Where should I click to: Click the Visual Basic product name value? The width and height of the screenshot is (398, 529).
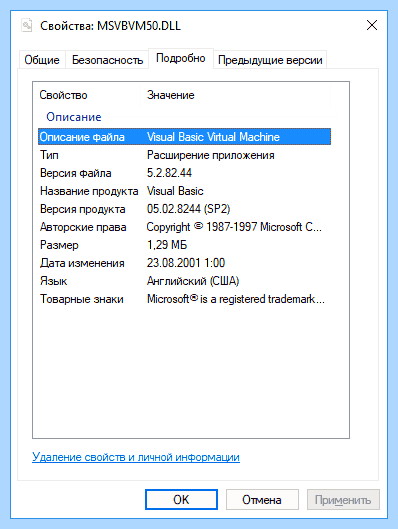click(175, 191)
